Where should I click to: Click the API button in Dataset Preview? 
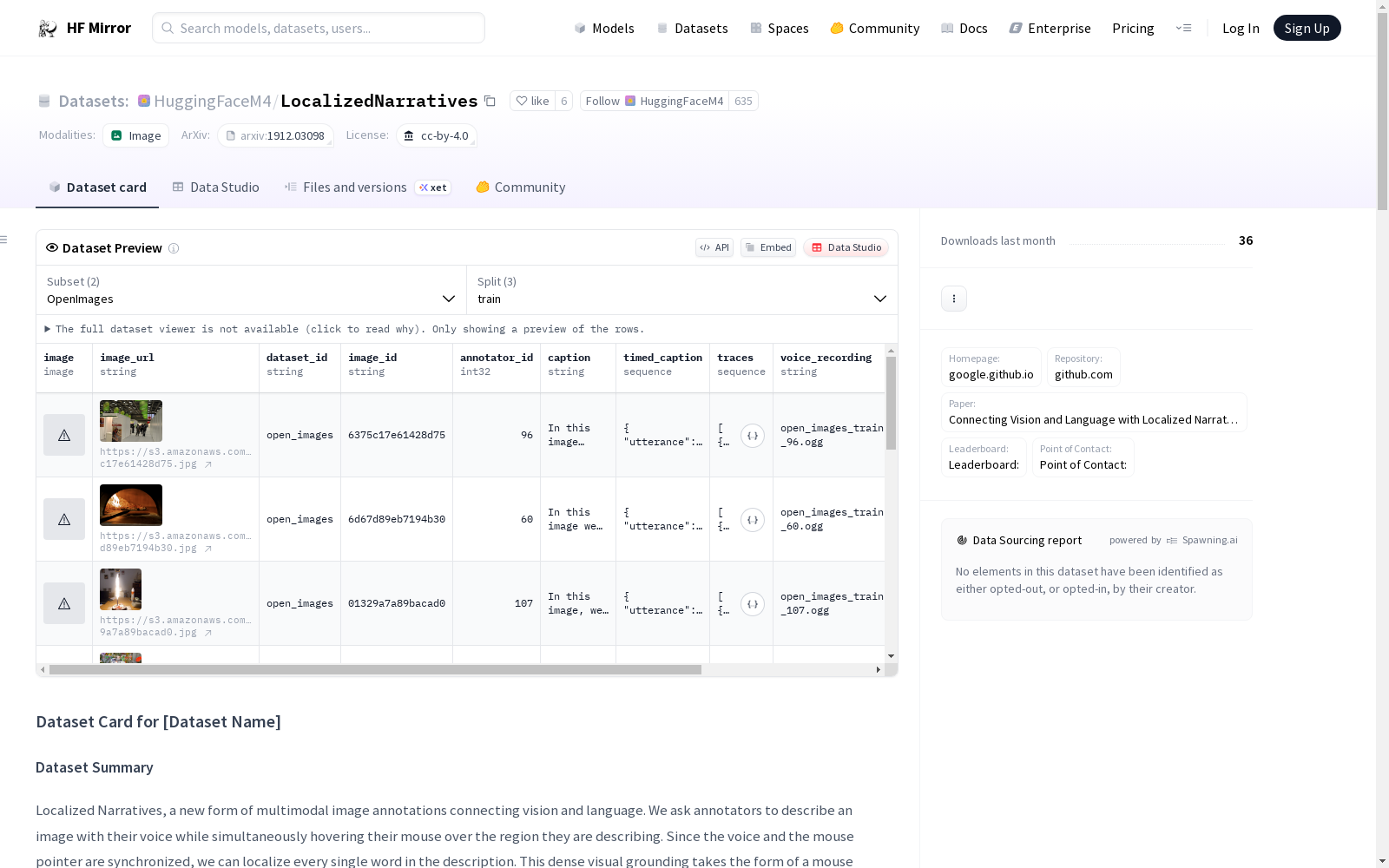click(714, 247)
